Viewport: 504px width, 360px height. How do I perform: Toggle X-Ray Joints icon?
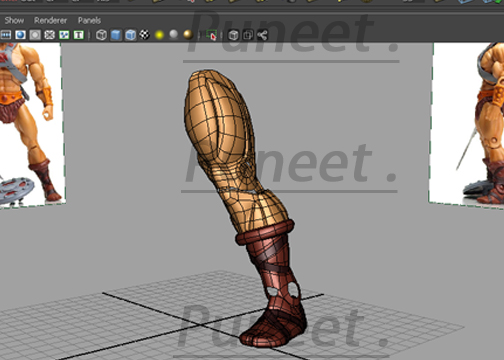pos(263,35)
